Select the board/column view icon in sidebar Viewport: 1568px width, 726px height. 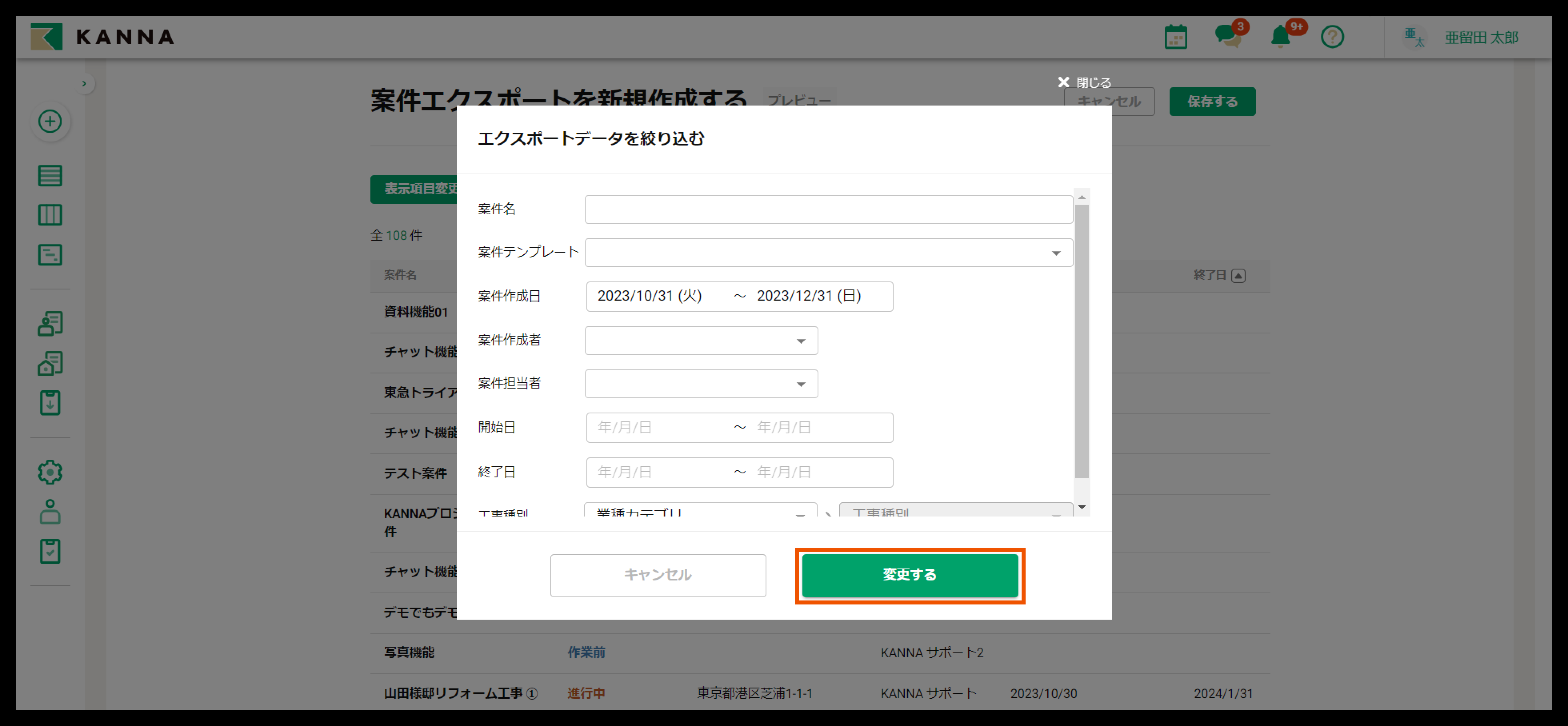click(x=50, y=215)
